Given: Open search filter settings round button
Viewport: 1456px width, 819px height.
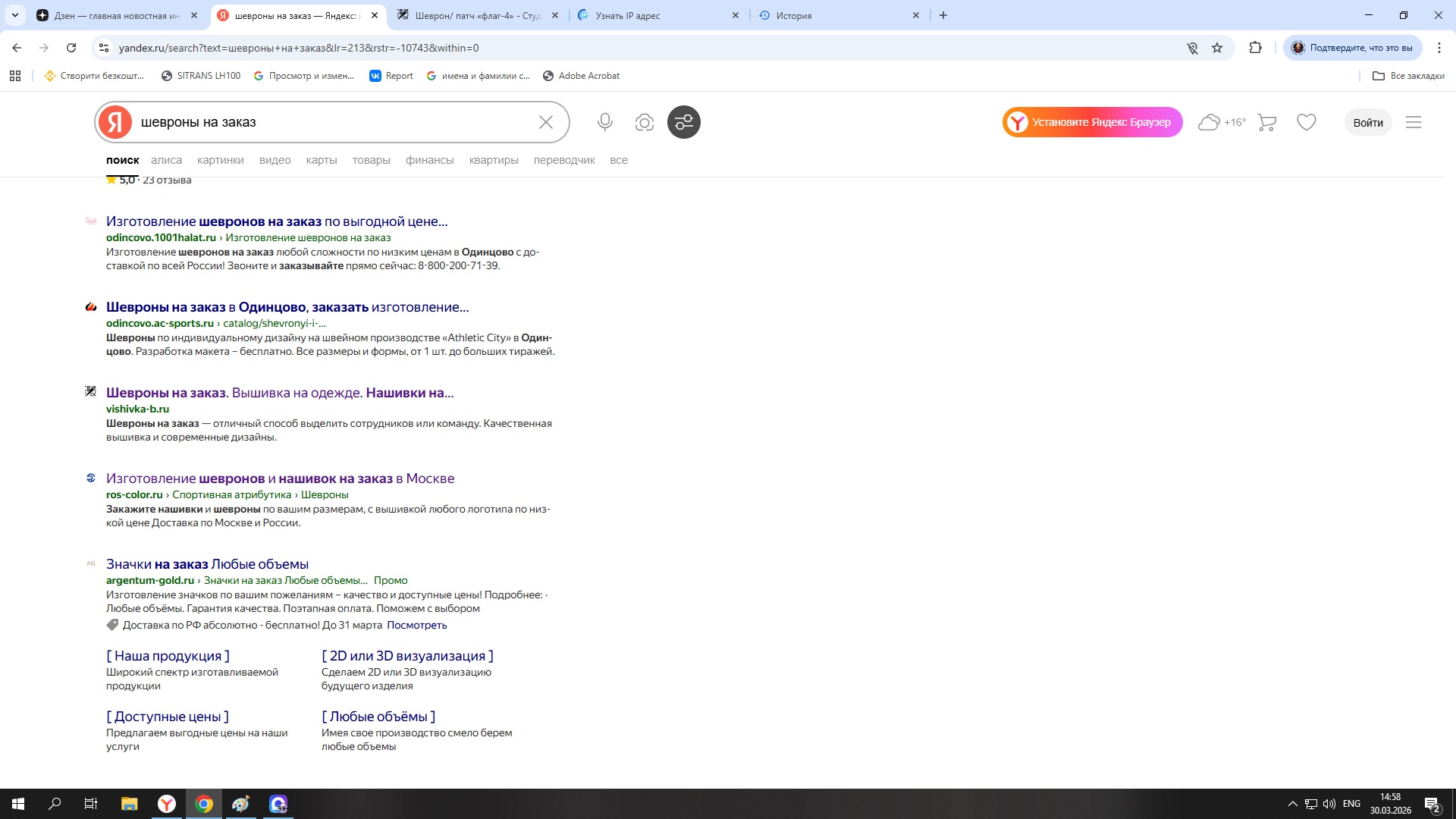Looking at the screenshot, I should pos(683,122).
